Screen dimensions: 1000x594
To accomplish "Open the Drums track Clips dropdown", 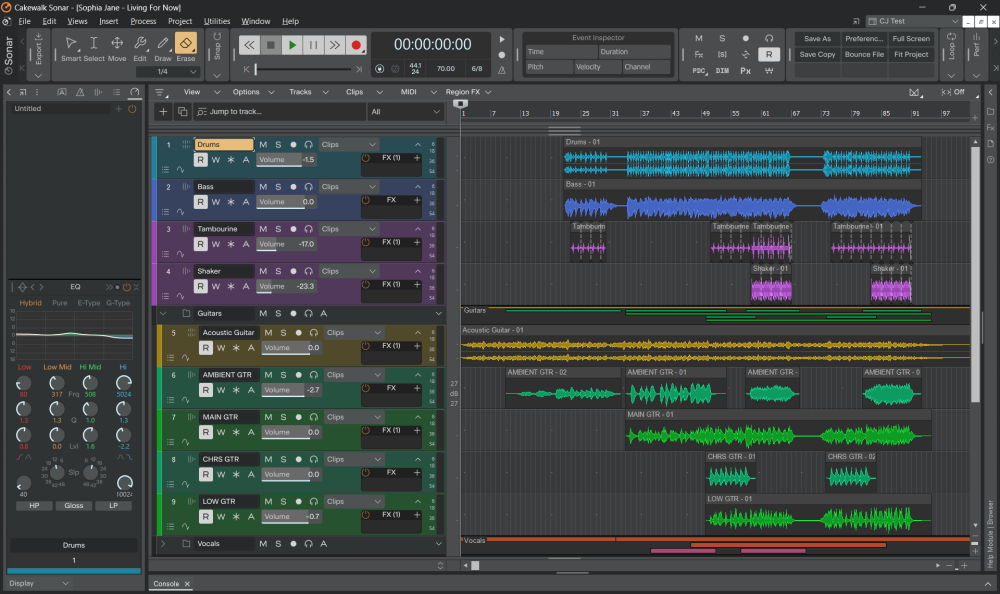I will 349,145.
